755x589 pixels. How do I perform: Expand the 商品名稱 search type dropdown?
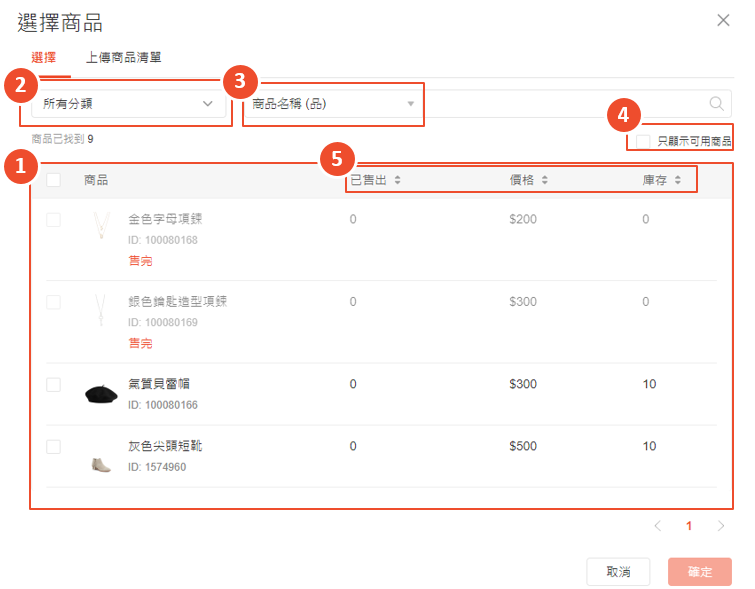coord(332,103)
